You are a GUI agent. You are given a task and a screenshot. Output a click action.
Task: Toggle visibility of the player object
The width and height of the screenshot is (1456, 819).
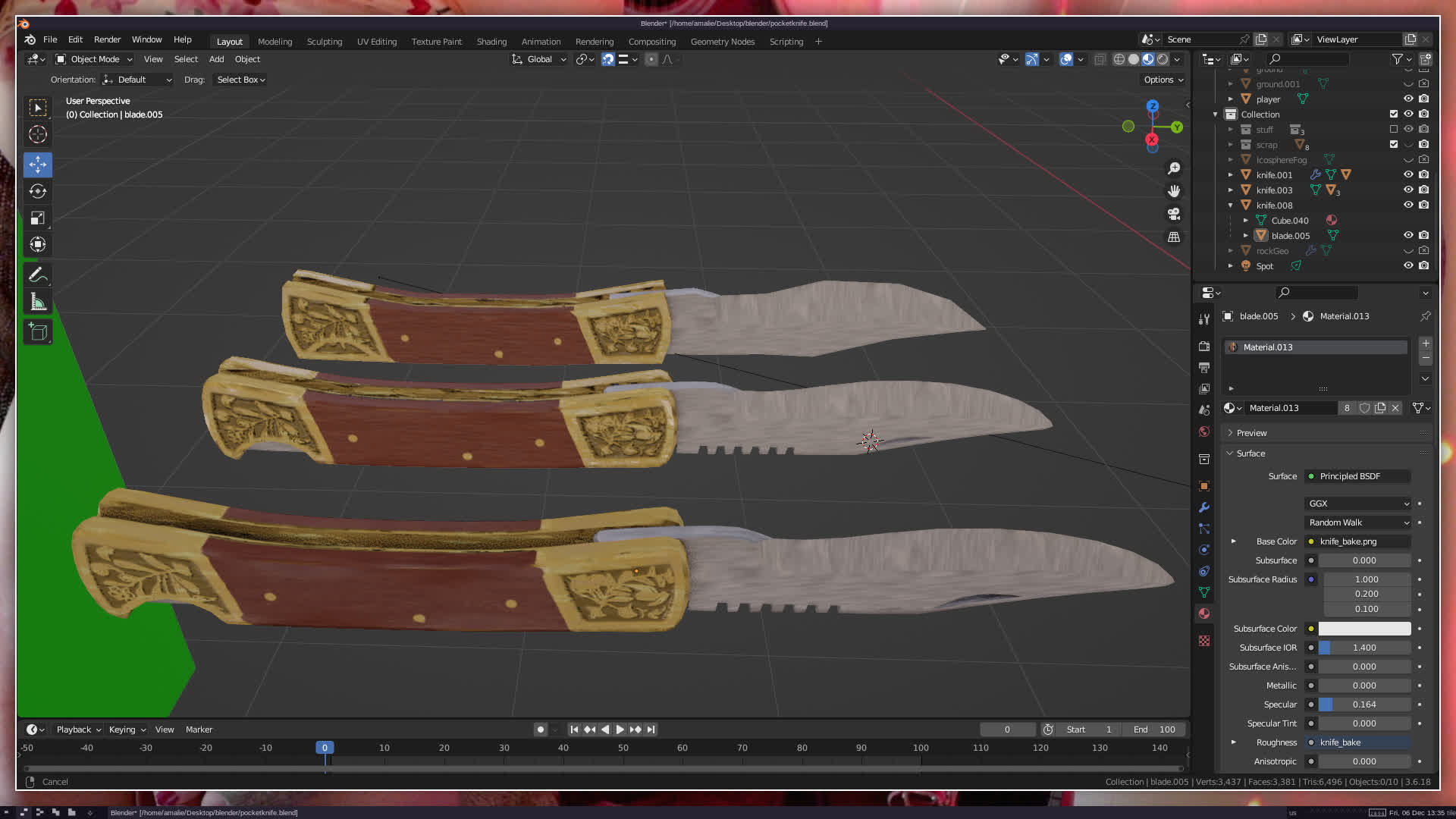tap(1408, 99)
